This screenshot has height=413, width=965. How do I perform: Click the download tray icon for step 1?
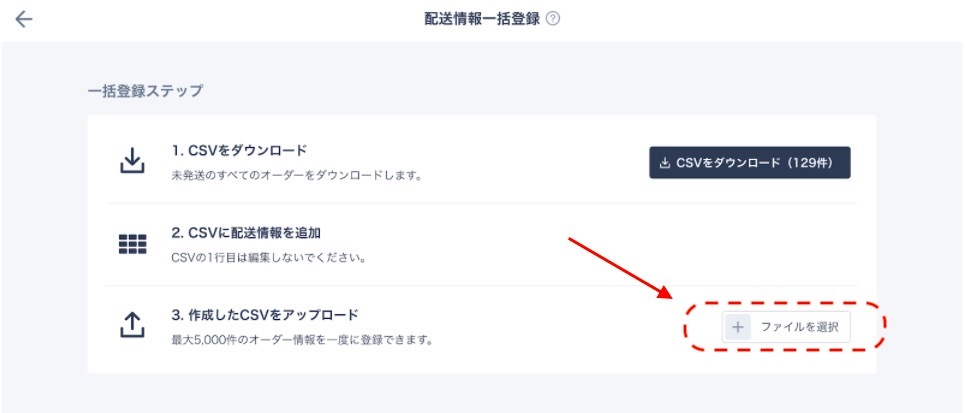(132, 161)
